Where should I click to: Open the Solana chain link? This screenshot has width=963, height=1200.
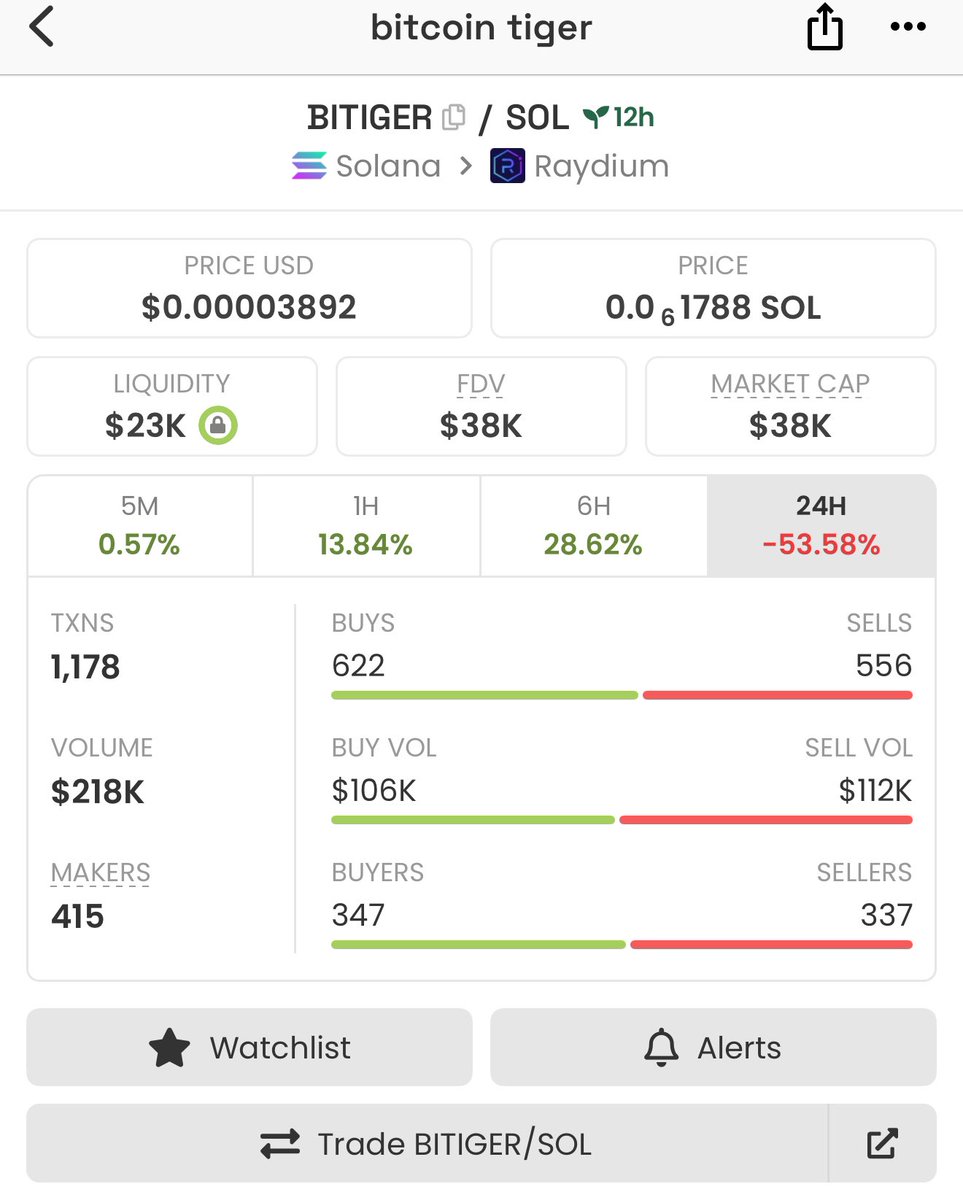(366, 166)
